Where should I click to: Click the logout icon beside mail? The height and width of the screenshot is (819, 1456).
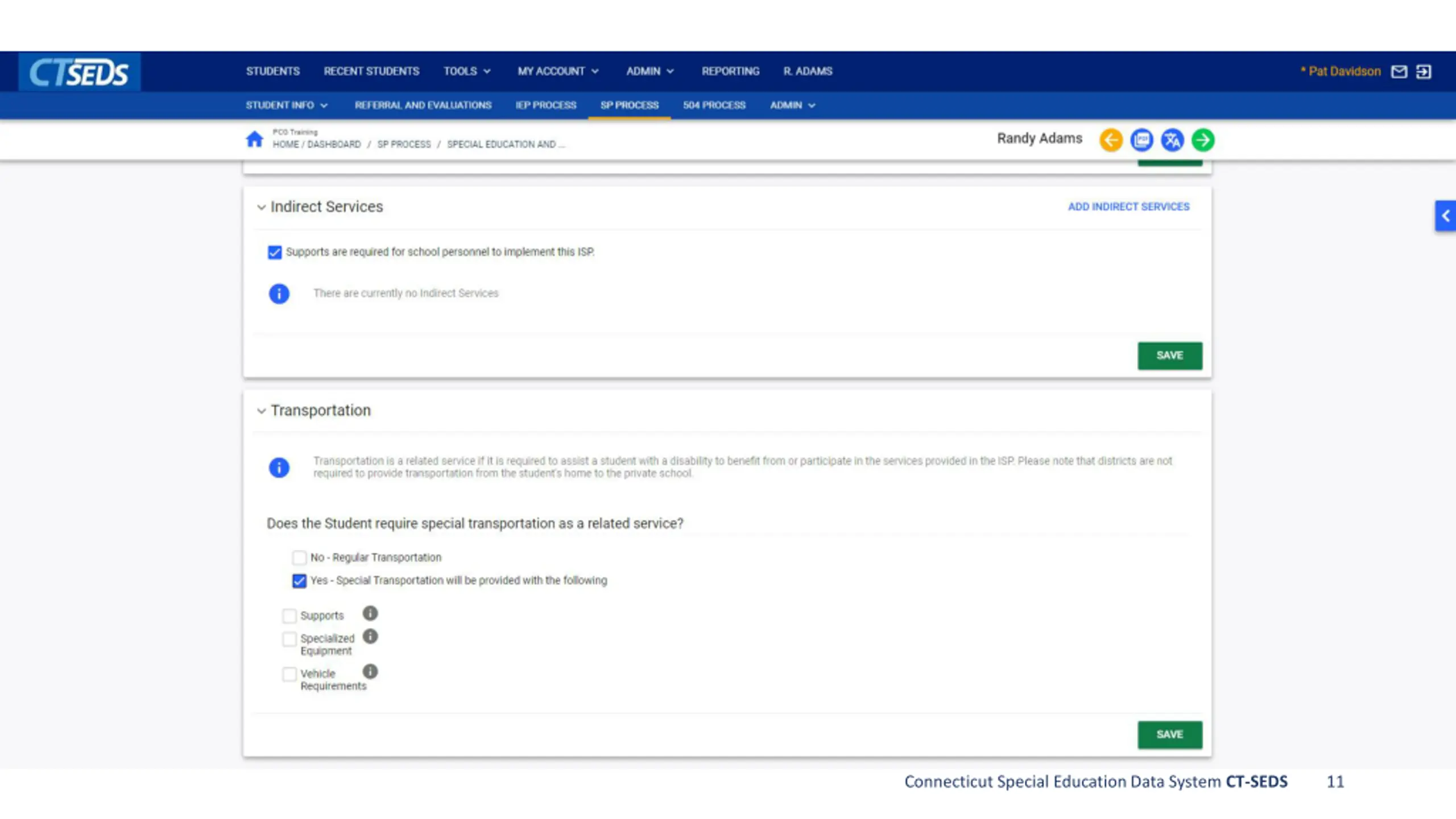pos(1423,72)
